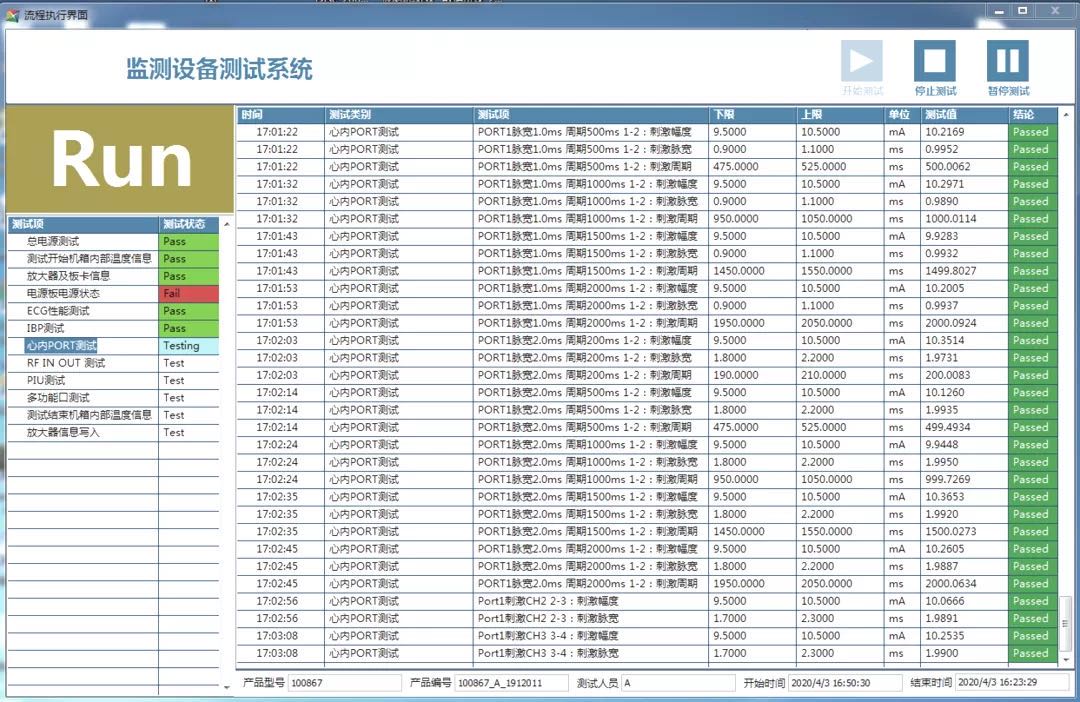Click the 开始时间 field
Image resolution: width=1080 pixels, height=702 pixels.
pos(844,683)
